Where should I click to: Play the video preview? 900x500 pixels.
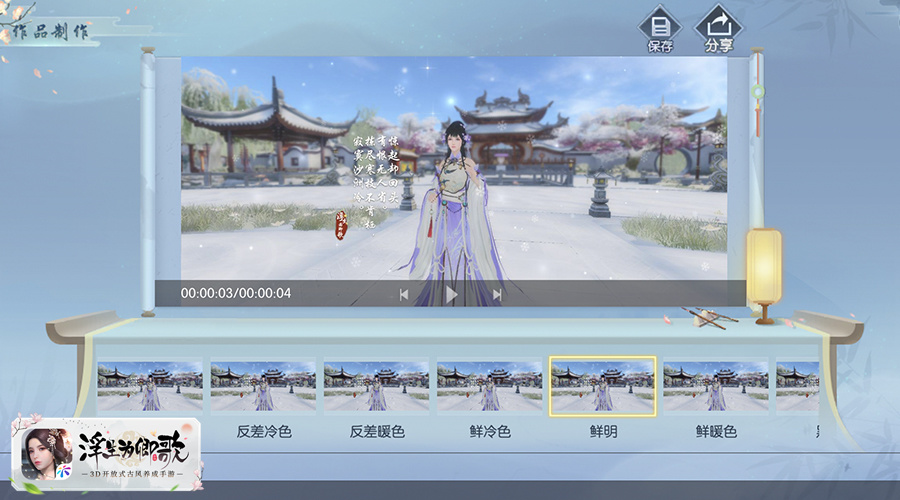click(x=452, y=294)
